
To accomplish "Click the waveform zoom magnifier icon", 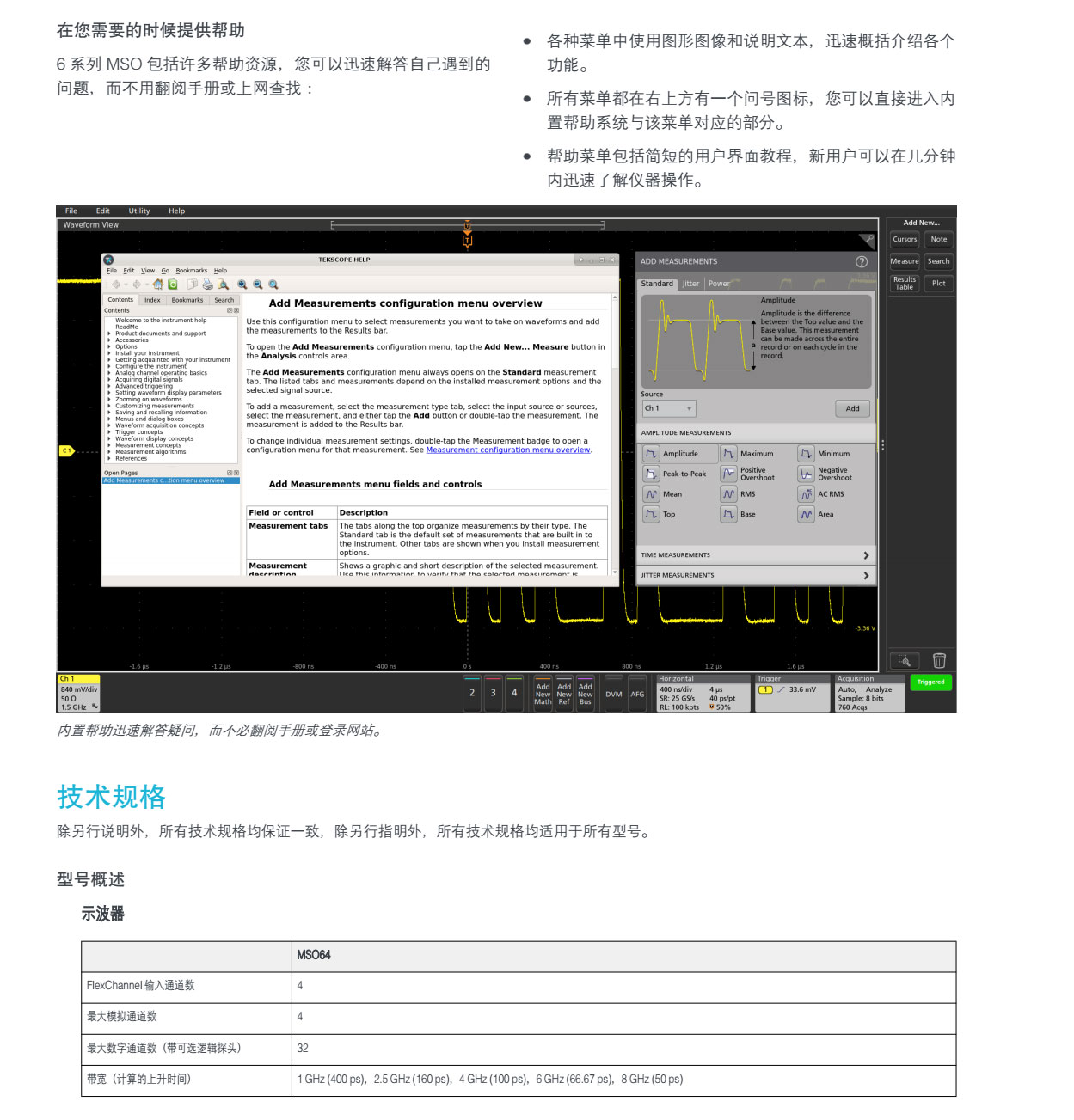I will tap(904, 660).
